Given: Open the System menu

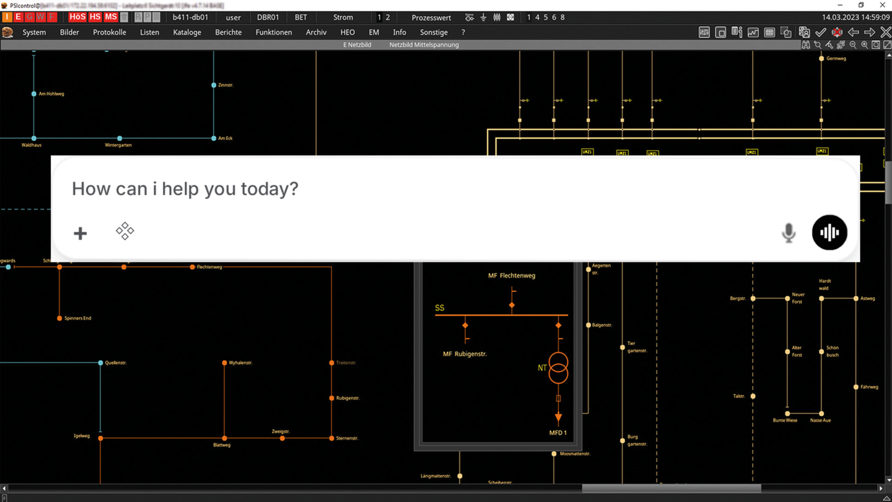Looking at the screenshot, I should point(34,32).
